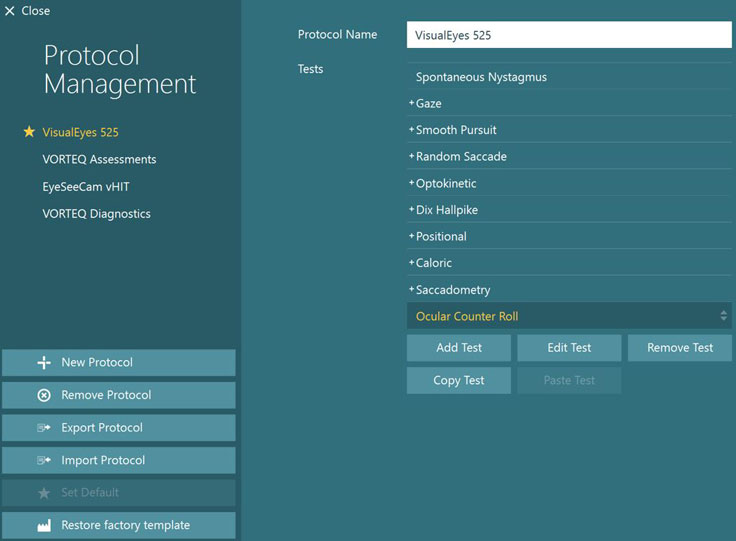Click the Paste Test button
Screen dimensions: 736x541
tap(569, 380)
